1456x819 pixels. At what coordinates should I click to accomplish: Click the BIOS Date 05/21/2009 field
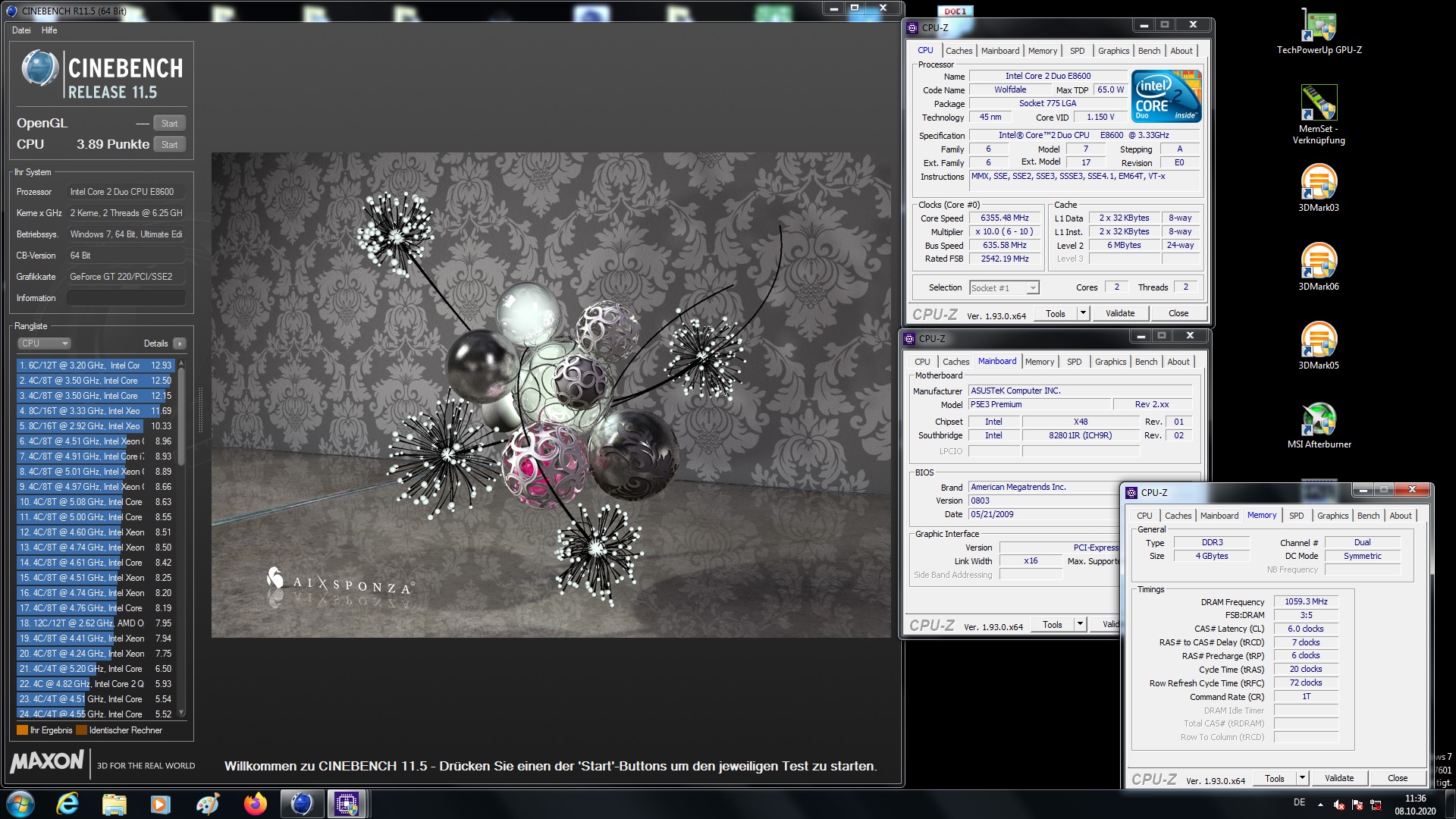pos(1044,514)
